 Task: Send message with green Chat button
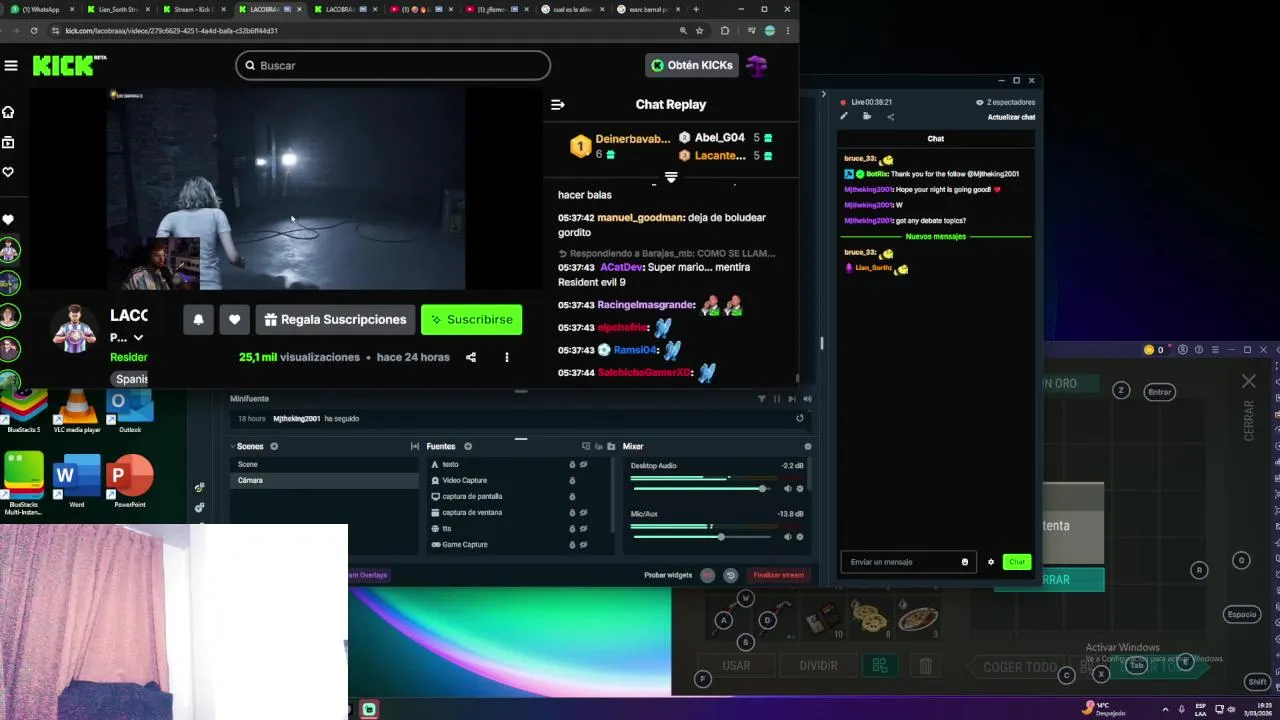coord(1017,562)
